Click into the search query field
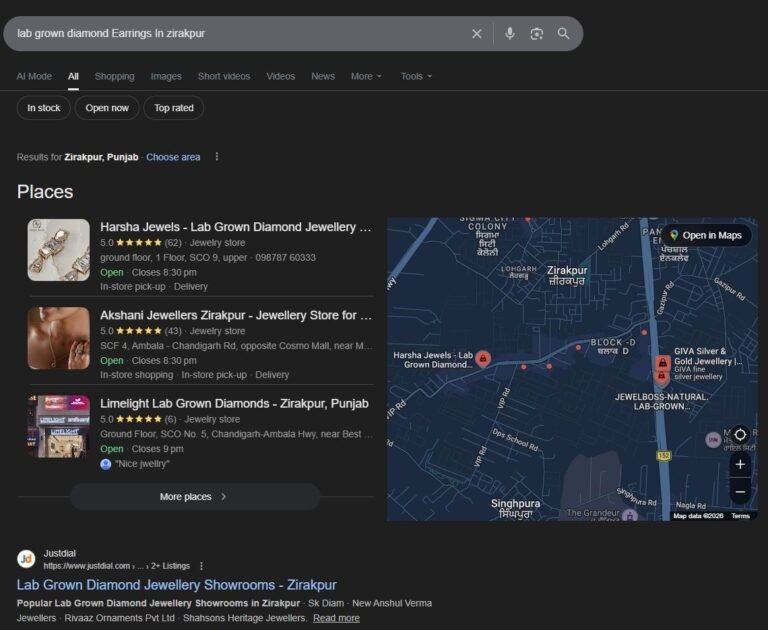The image size is (768, 630). point(235,34)
